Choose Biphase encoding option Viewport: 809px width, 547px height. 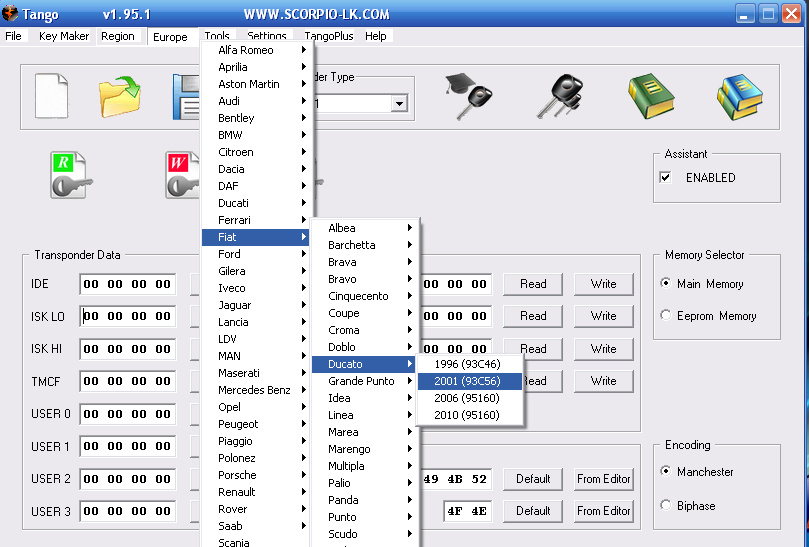(x=666, y=505)
